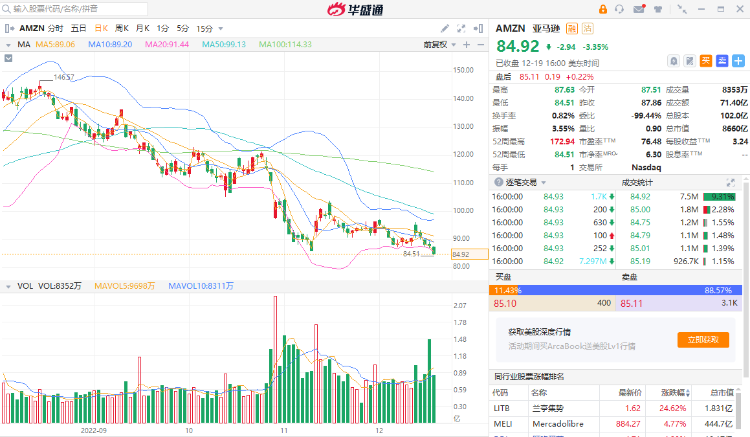Click bid price 85.10
750x437 pixels.
[505, 303]
